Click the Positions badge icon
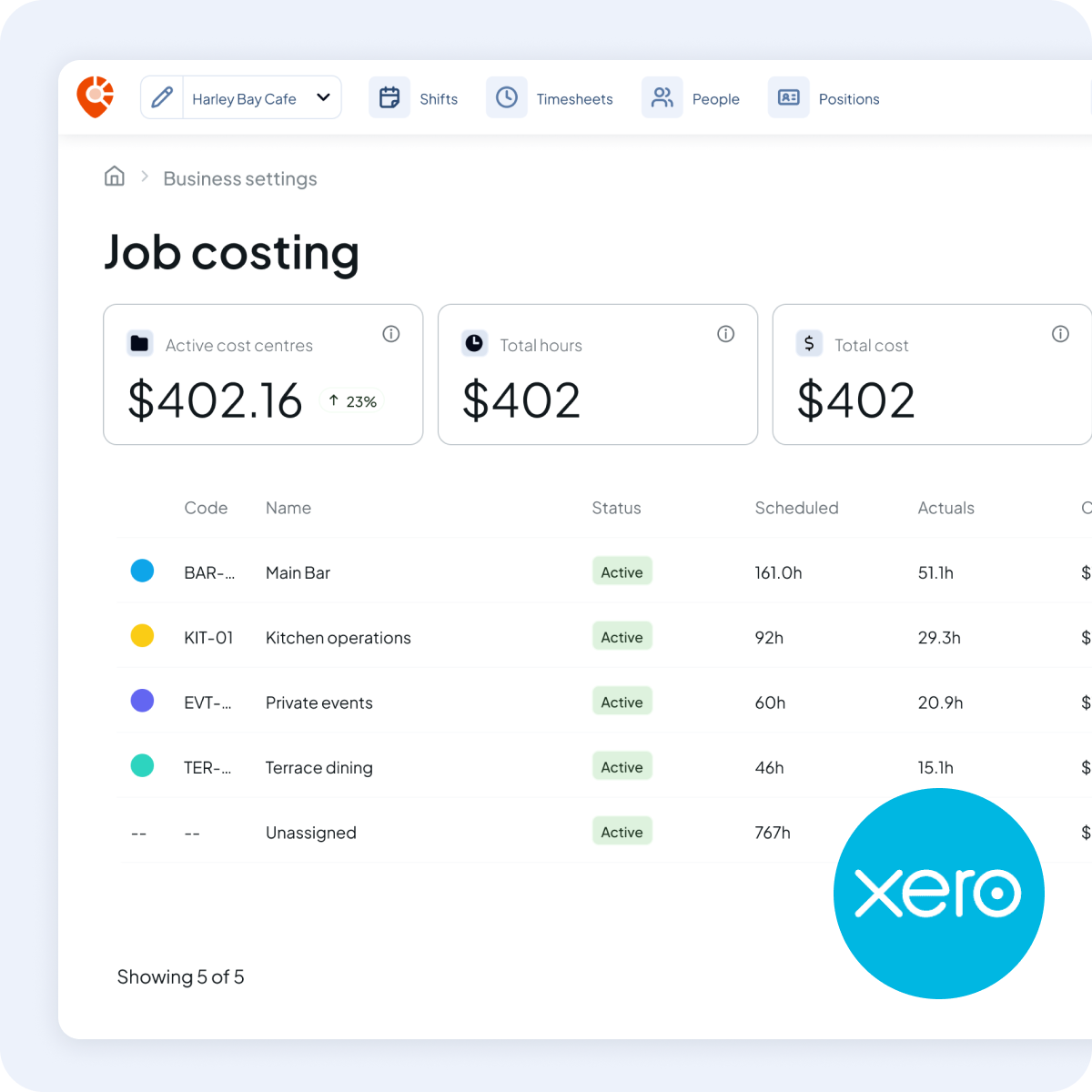Image resolution: width=1092 pixels, height=1092 pixels. click(788, 96)
